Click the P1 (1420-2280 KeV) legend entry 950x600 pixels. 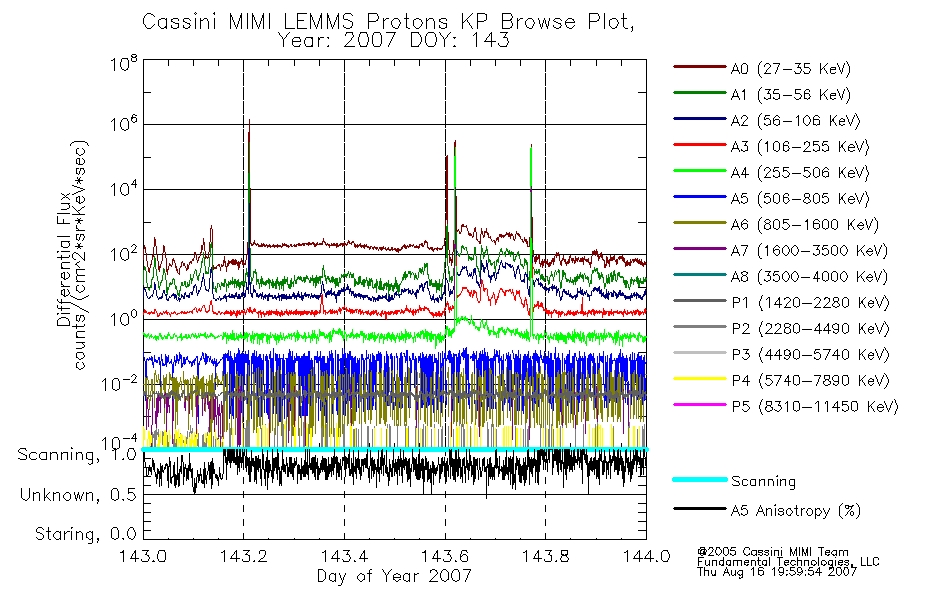point(781,302)
